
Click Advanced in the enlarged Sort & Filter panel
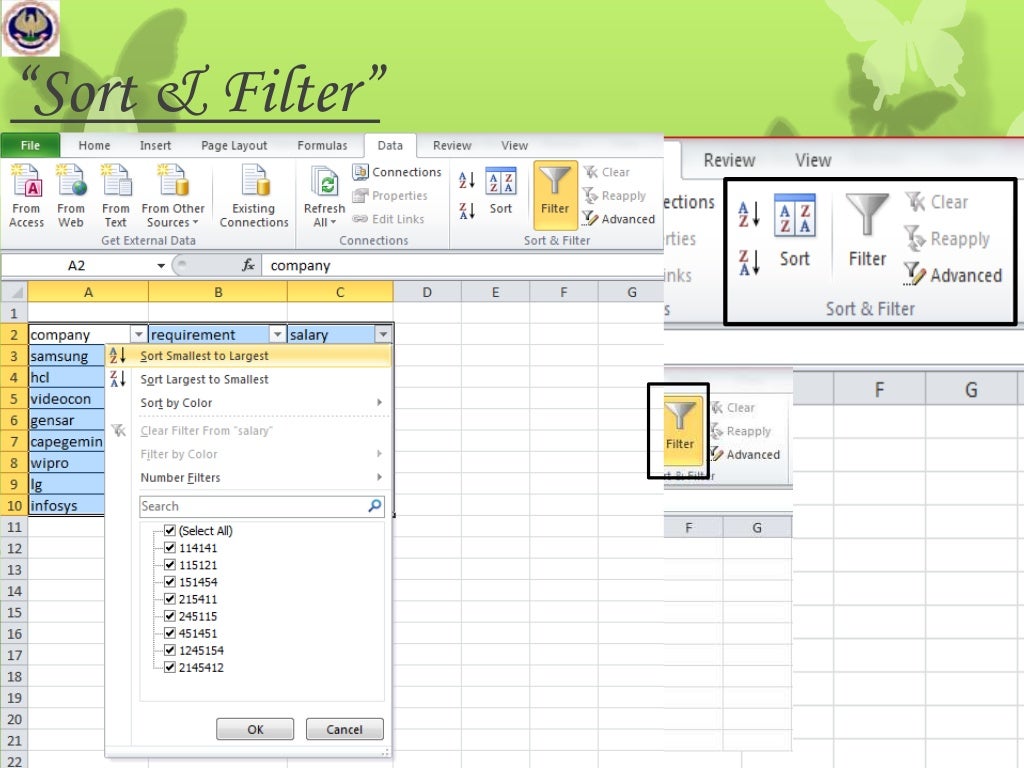953,275
